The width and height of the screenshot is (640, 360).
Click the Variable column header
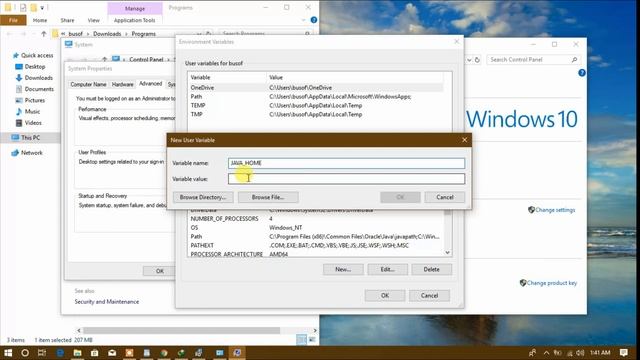pos(227,77)
